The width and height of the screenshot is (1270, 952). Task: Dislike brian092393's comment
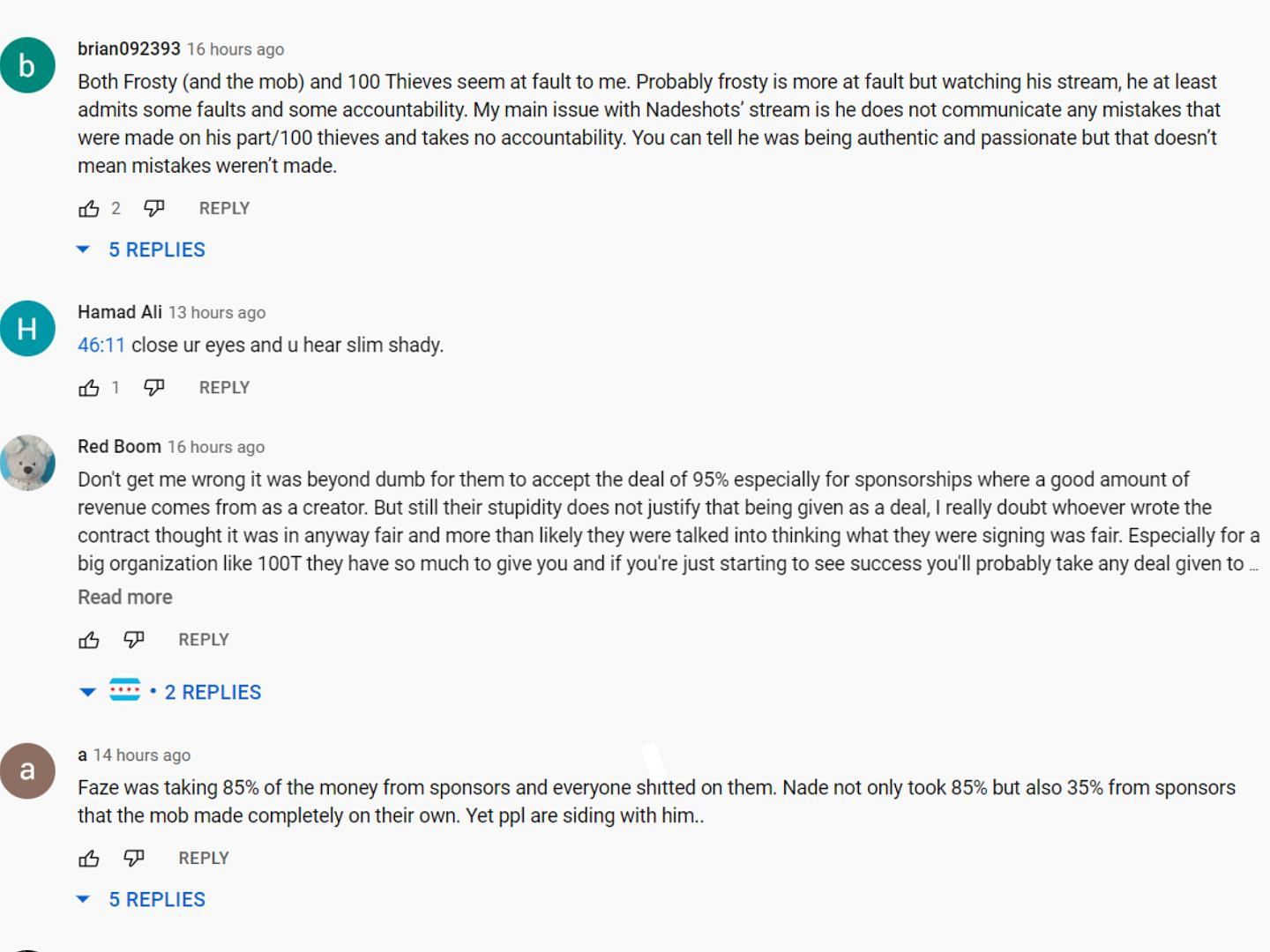(154, 209)
